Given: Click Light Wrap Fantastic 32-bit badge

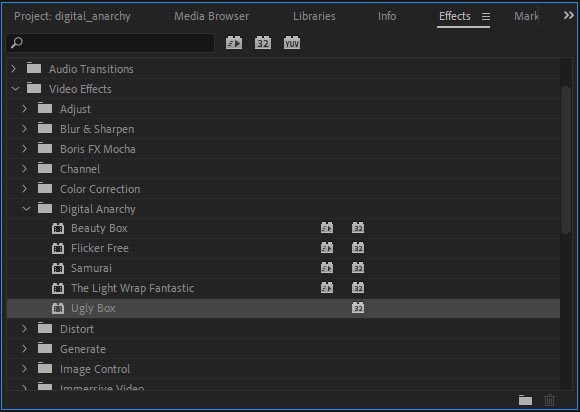Looking at the screenshot, I should click(x=358, y=287).
